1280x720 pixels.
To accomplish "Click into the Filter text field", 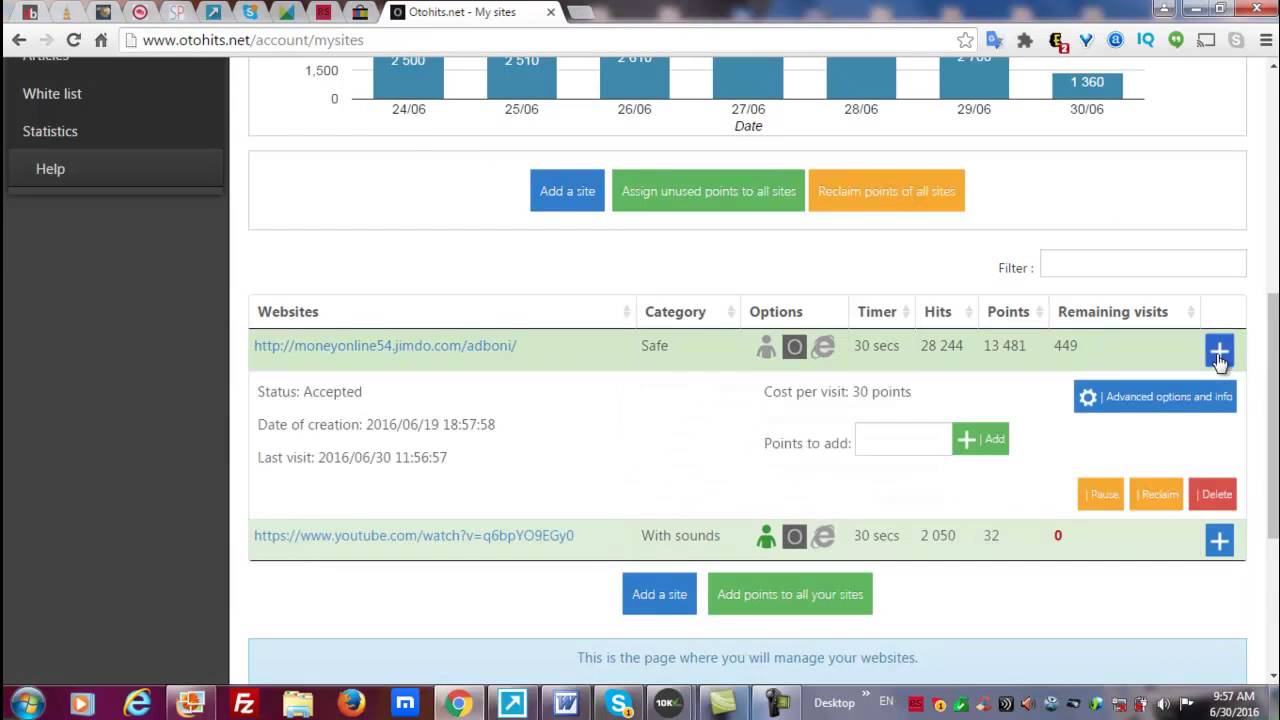I will (1143, 264).
